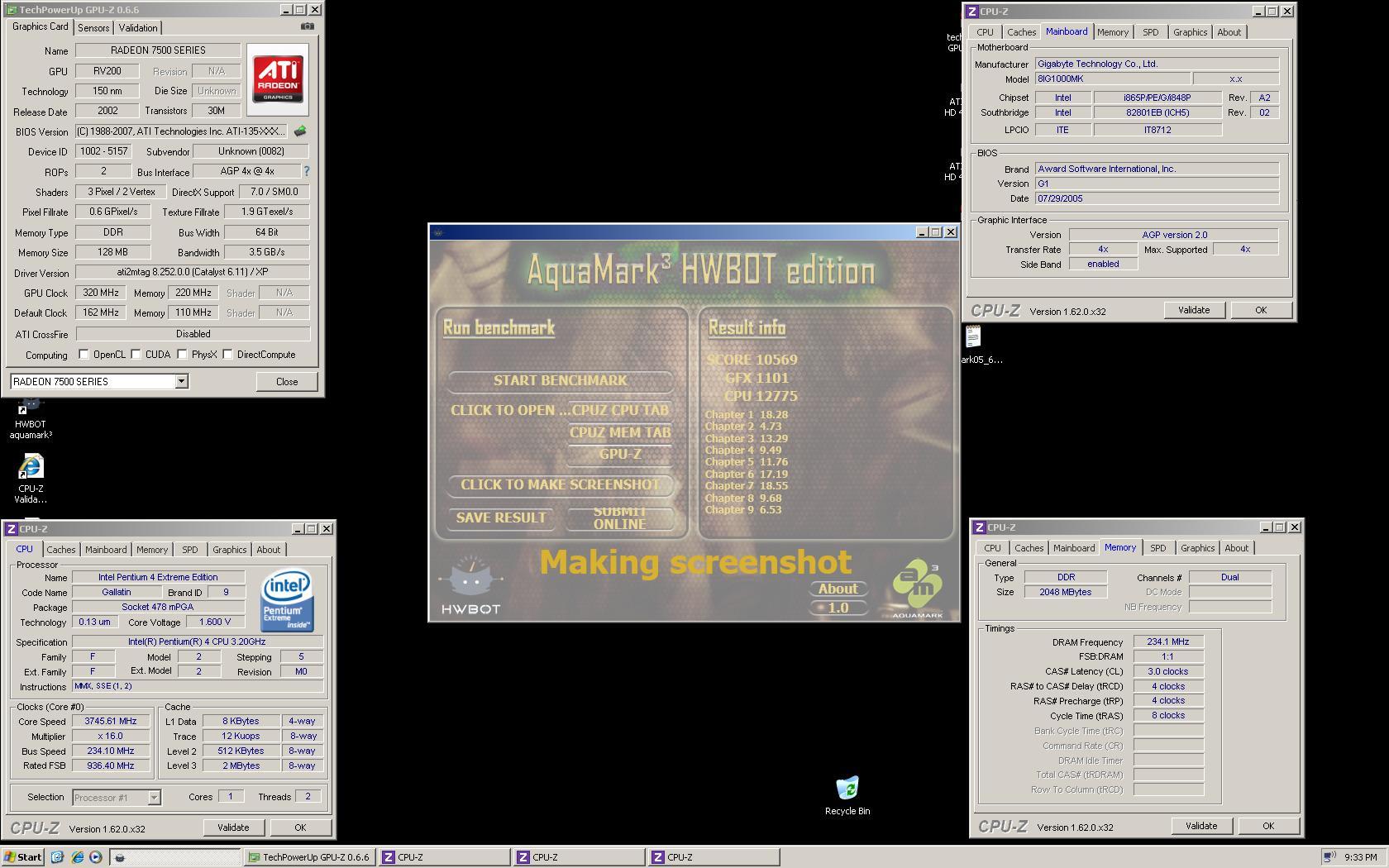Click the HWBOT cat logo in AquaMark
The height and width of the screenshot is (868, 1389).
[470, 585]
